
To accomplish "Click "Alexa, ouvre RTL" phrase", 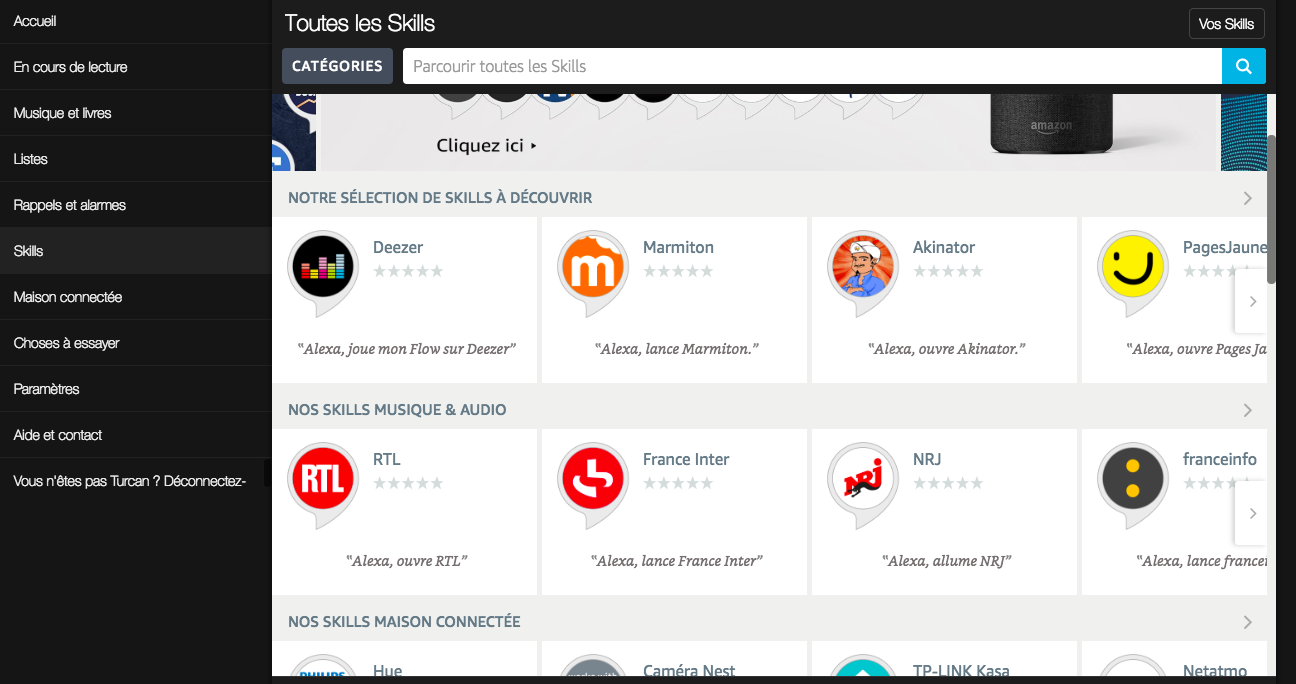I will (x=407, y=561).
